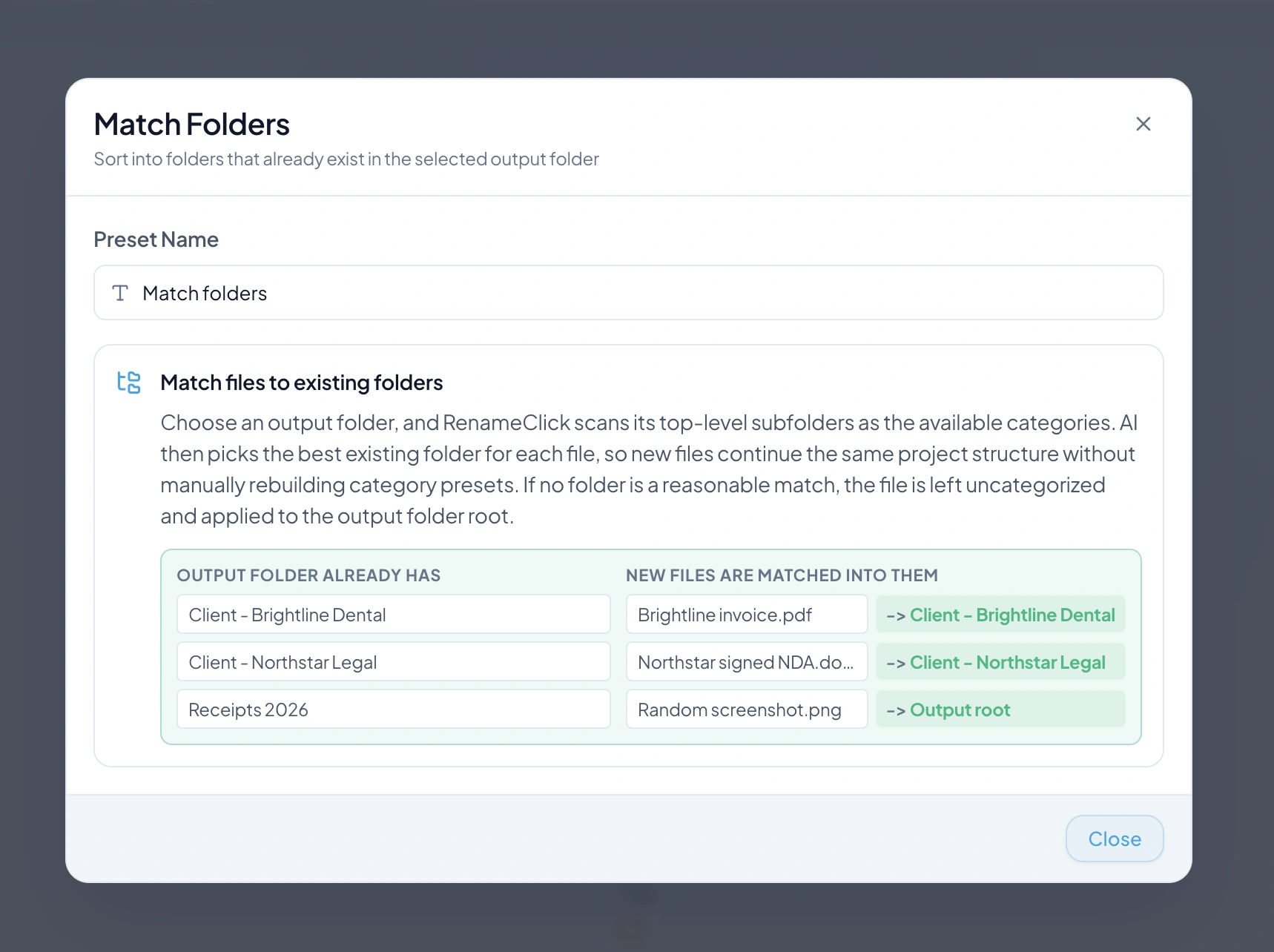The height and width of the screenshot is (952, 1274).
Task: Click the green Client - Northstar Legal match tag
Action: [1000, 662]
